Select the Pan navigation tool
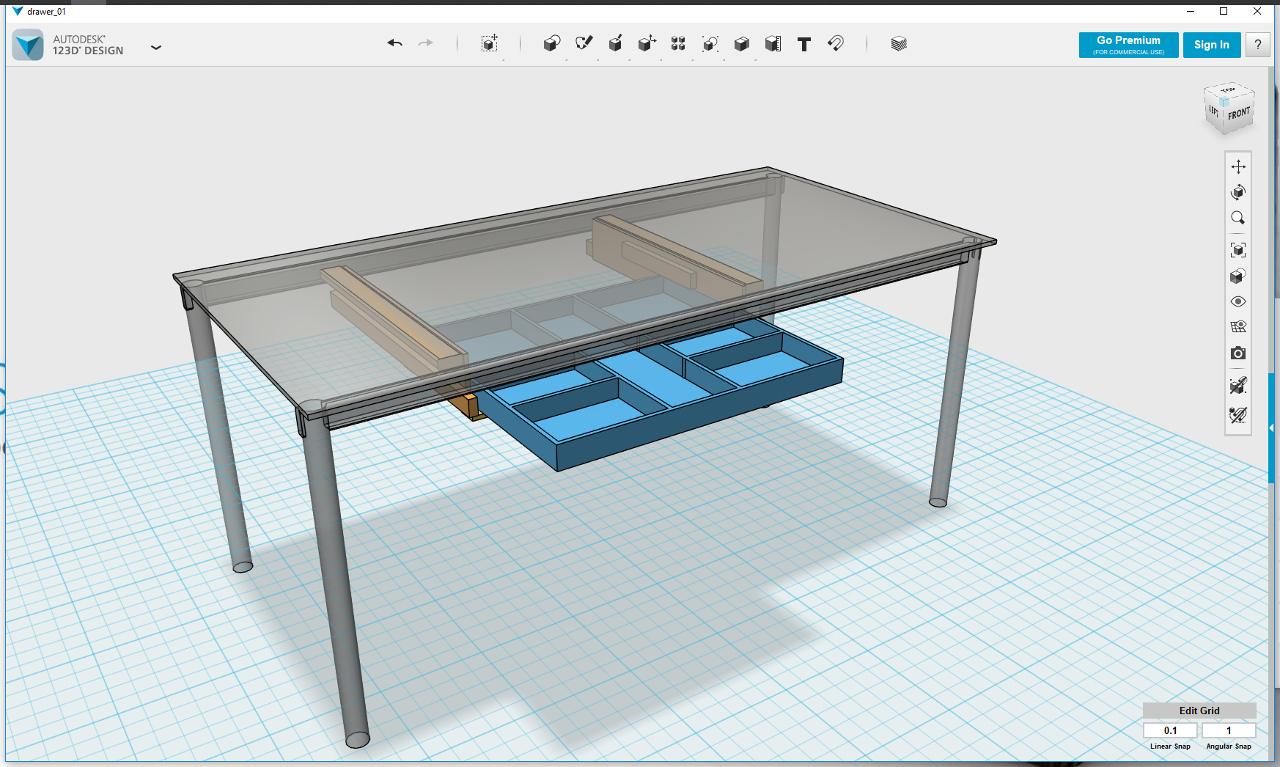1280x767 pixels. 1238,167
